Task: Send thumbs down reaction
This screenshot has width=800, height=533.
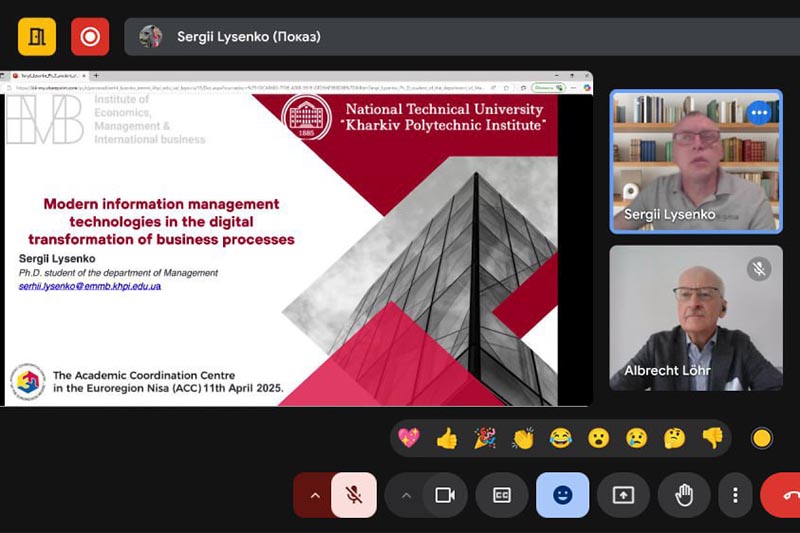Action: [712, 438]
